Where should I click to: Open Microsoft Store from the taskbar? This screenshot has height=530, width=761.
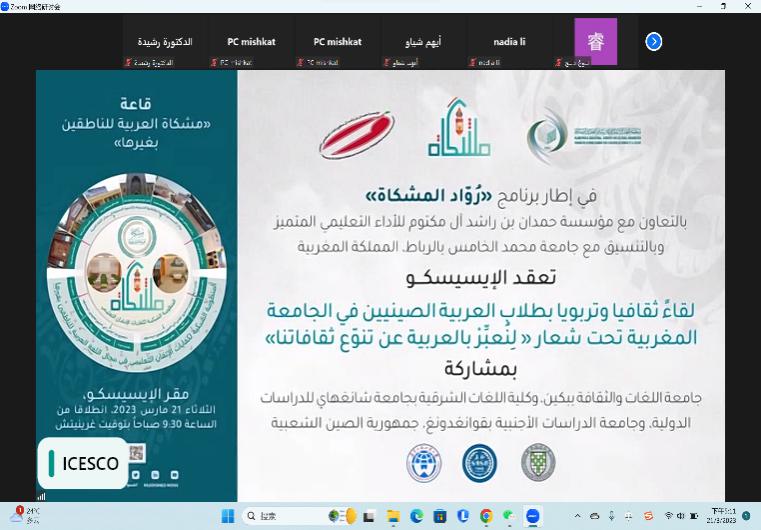pos(437,516)
